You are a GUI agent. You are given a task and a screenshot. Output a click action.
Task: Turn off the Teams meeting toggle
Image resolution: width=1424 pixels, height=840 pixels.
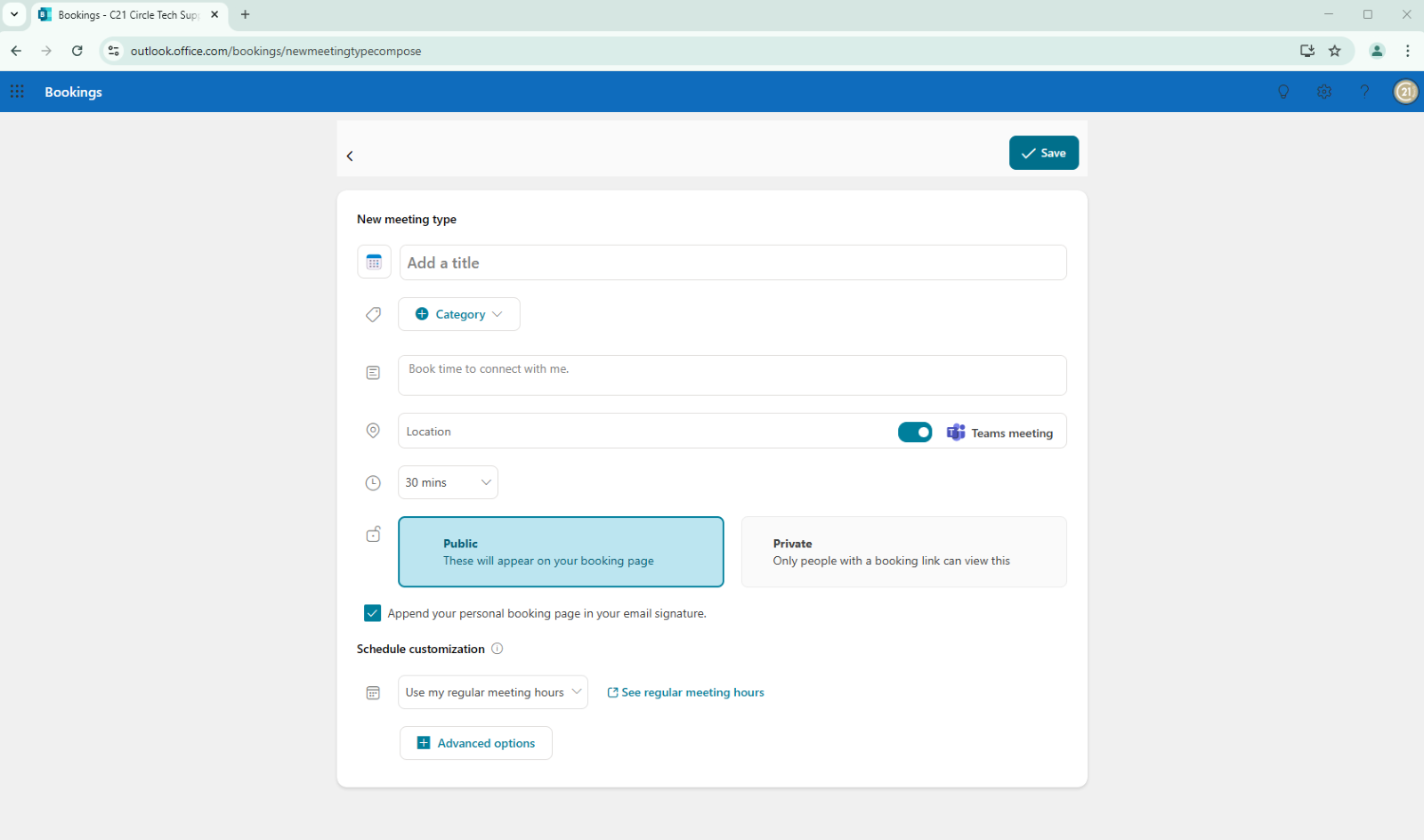point(915,432)
